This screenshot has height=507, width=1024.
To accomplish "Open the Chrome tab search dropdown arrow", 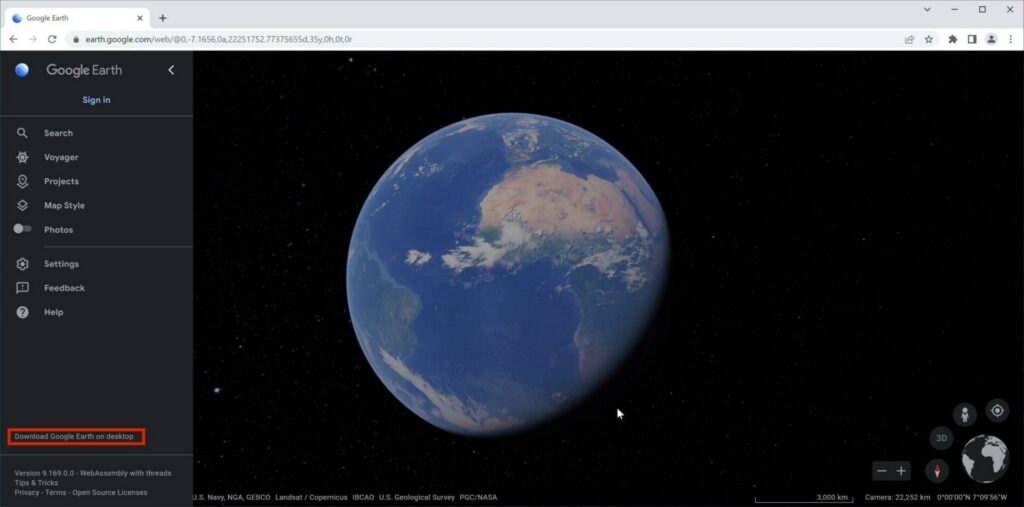I will pos(927,9).
